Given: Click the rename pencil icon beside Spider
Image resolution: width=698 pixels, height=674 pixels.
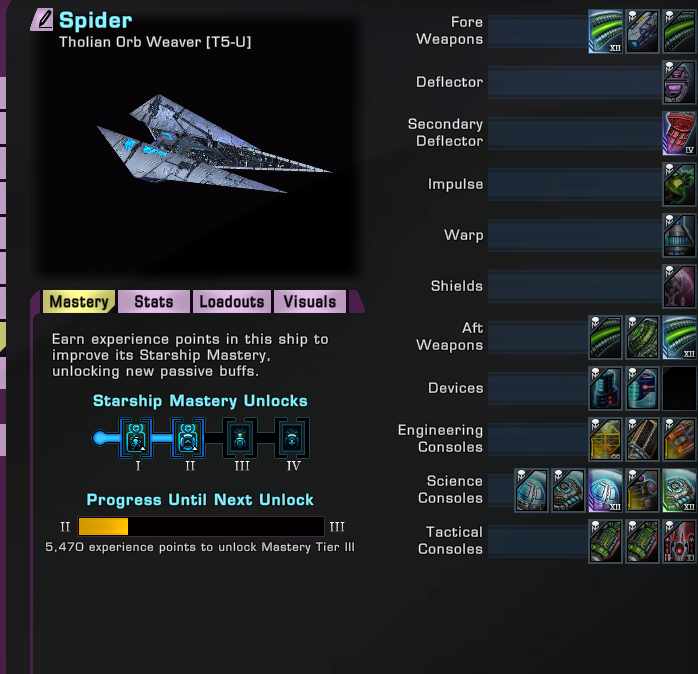Looking at the screenshot, I should 42,20.
